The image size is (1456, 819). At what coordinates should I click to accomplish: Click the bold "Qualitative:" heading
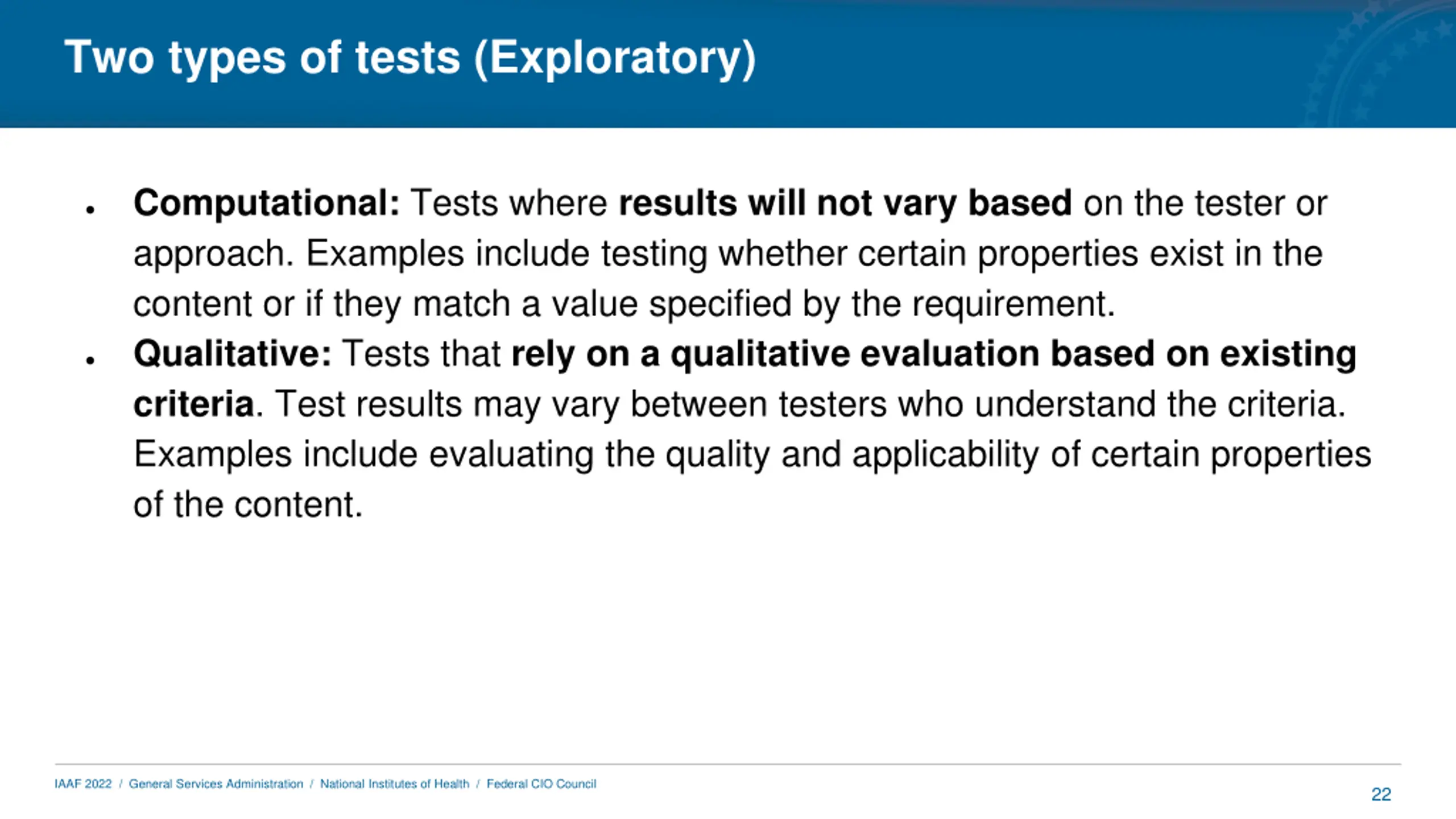pyautogui.click(x=232, y=354)
